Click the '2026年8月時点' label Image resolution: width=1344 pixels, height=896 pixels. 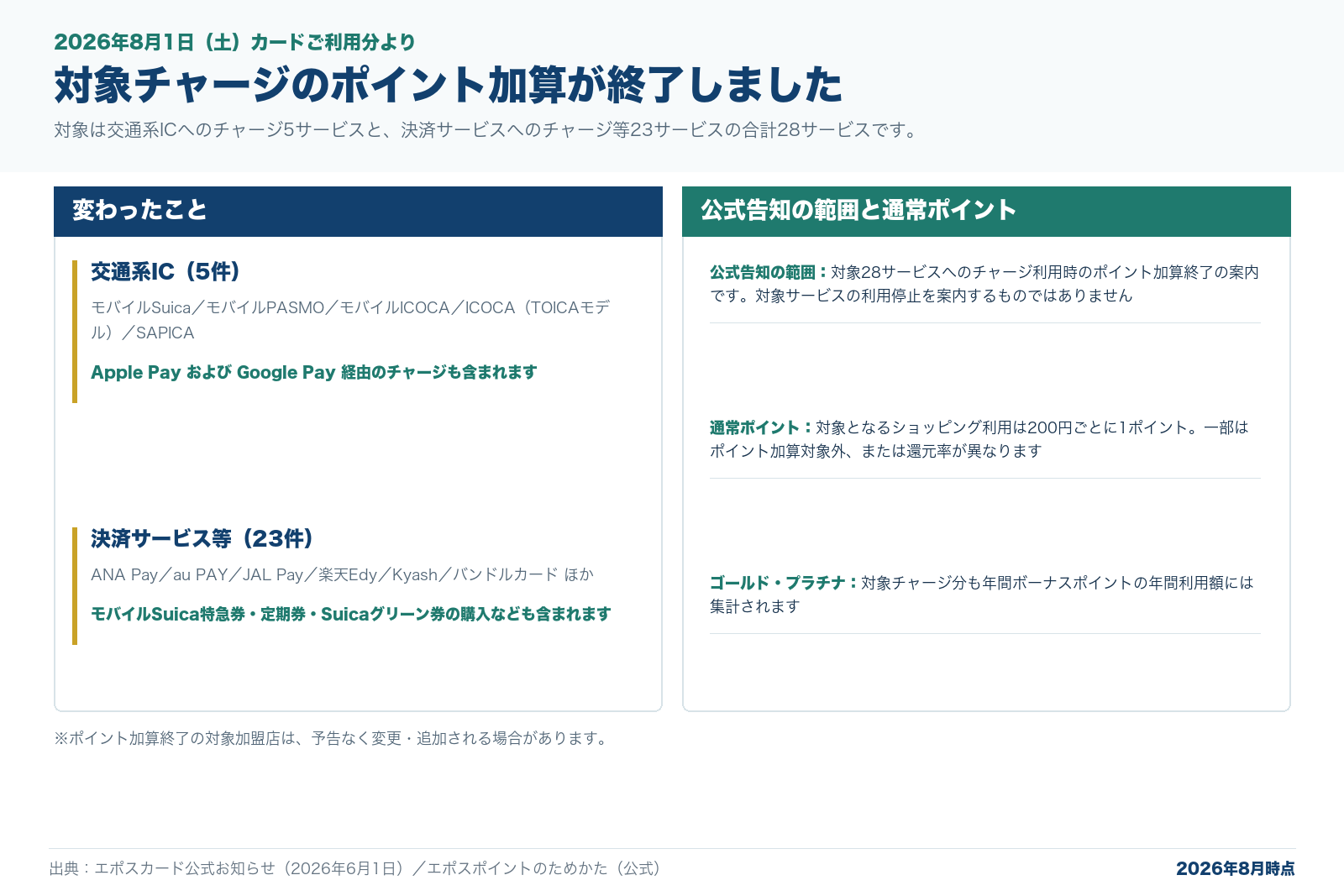pos(1235,868)
